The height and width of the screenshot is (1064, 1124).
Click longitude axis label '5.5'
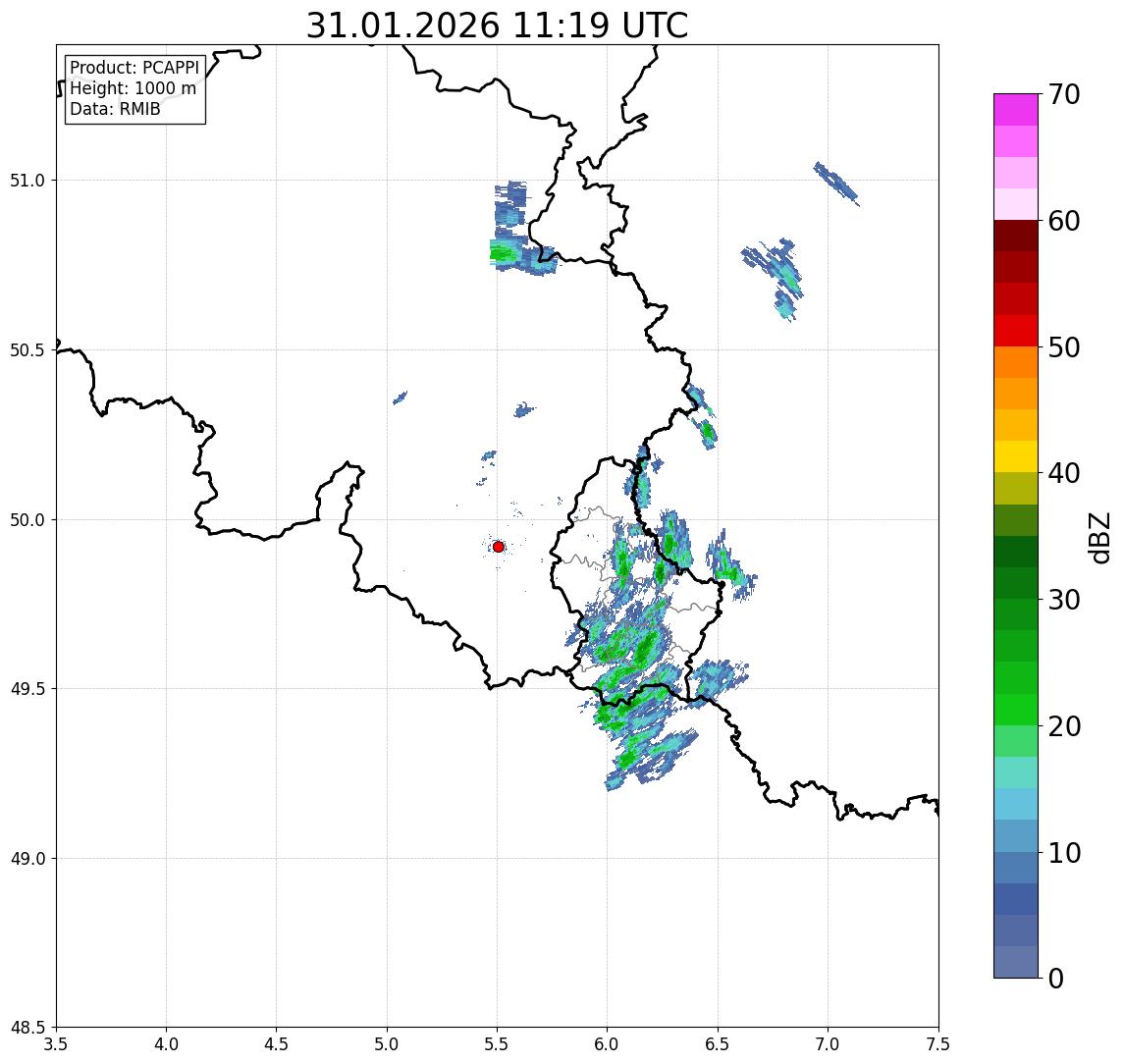(498, 1044)
